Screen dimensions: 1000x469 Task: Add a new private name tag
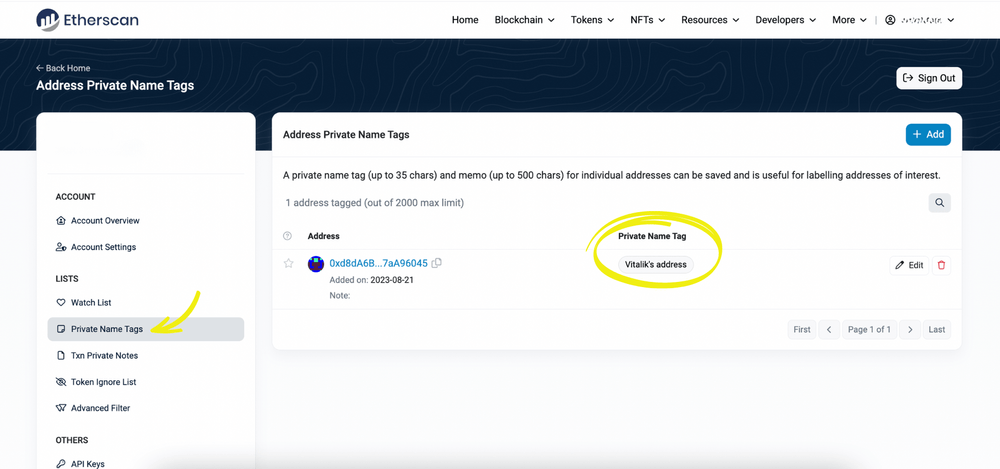(928, 135)
